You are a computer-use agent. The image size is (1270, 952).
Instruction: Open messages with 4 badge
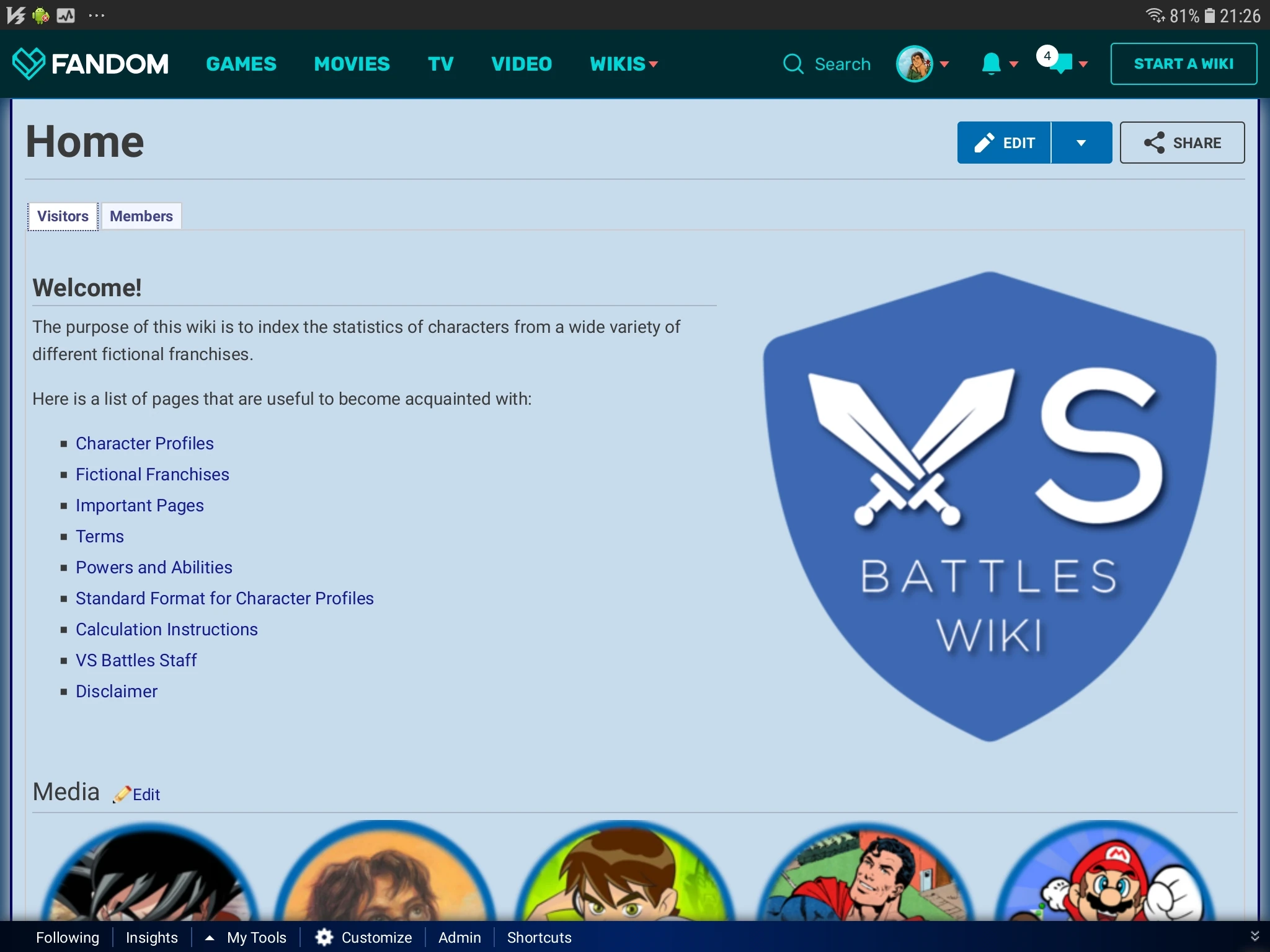coord(1062,63)
